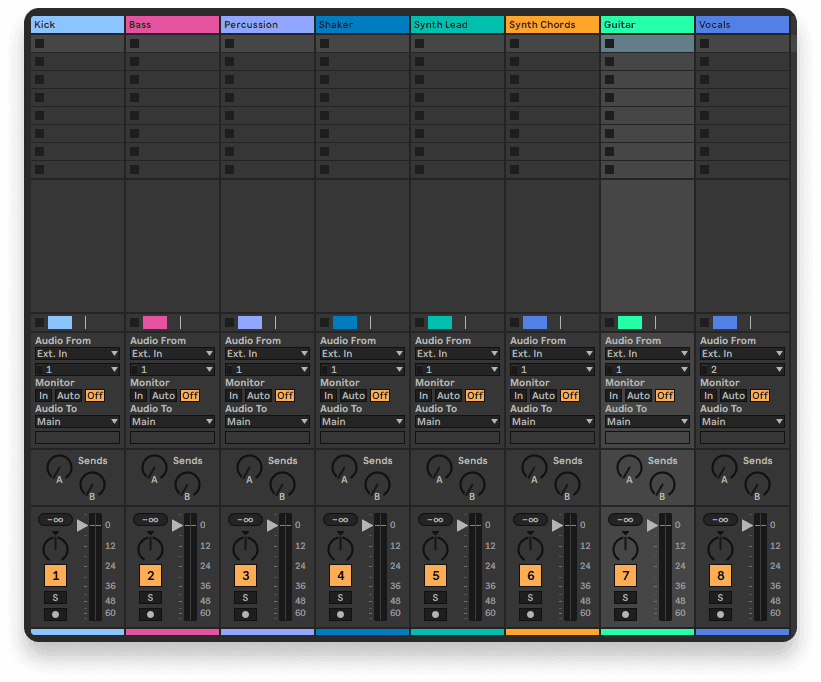Click the Kick track pan knob
This screenshot has width=821, height=682.
click(56, 547)
